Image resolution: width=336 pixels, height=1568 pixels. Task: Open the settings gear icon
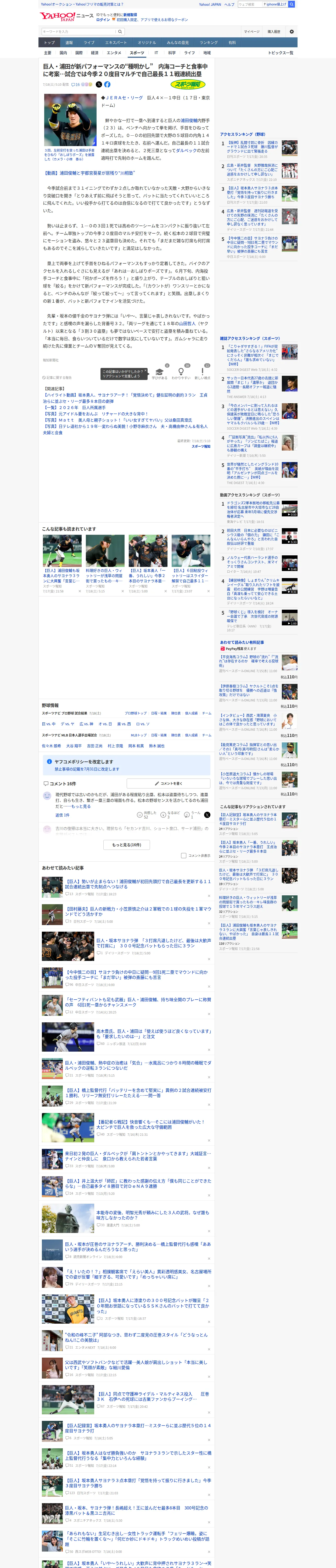[x=292, y=32]
